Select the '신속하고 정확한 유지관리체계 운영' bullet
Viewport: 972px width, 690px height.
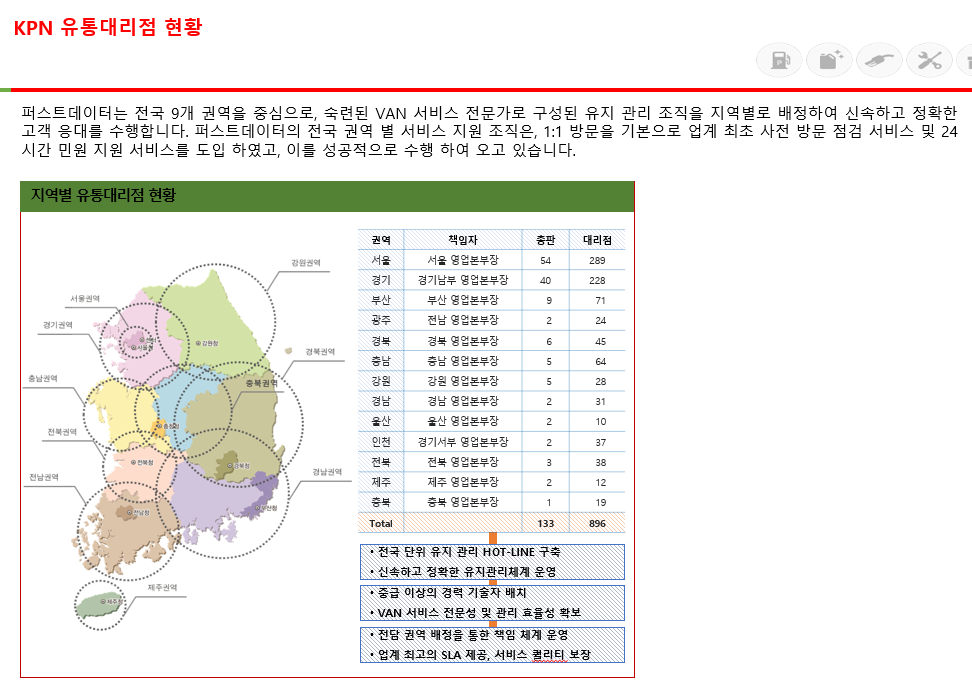tap(462, 572)
